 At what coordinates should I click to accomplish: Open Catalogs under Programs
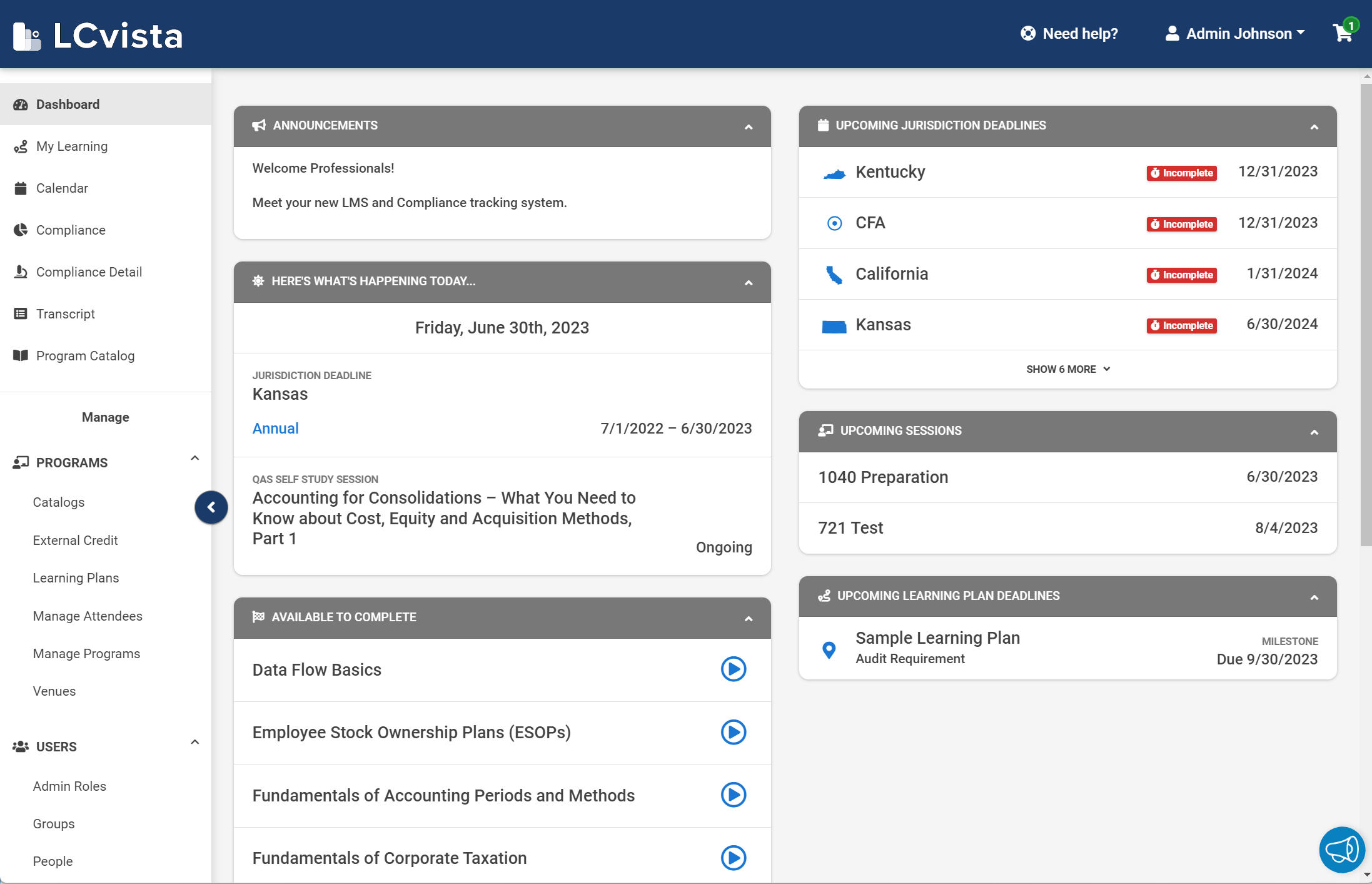tap(59, 502)
